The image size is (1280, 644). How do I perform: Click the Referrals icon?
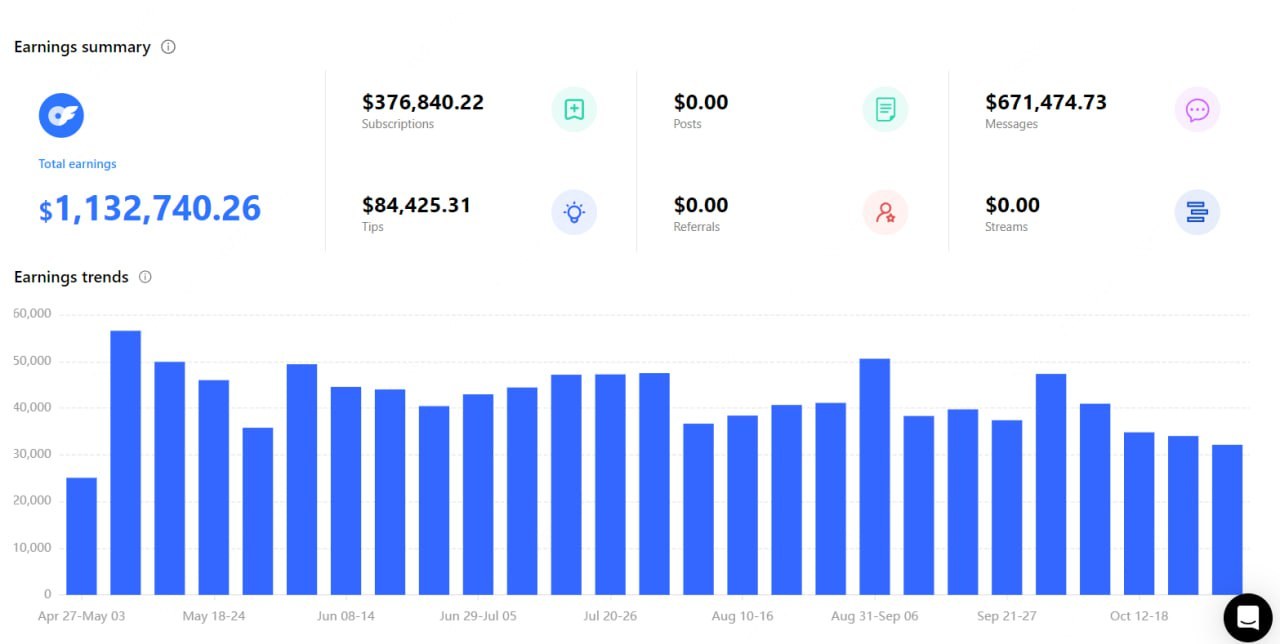pyautogui.click(x=886, y=212)
